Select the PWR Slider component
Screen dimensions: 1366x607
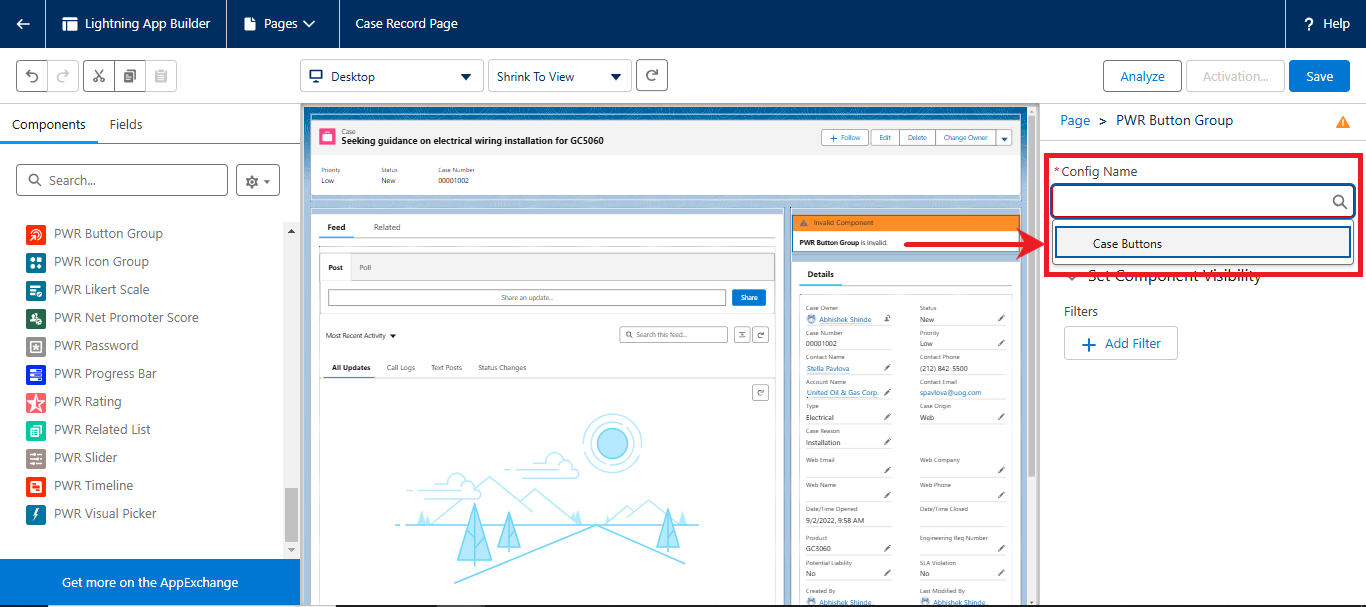tap(85, 458)
